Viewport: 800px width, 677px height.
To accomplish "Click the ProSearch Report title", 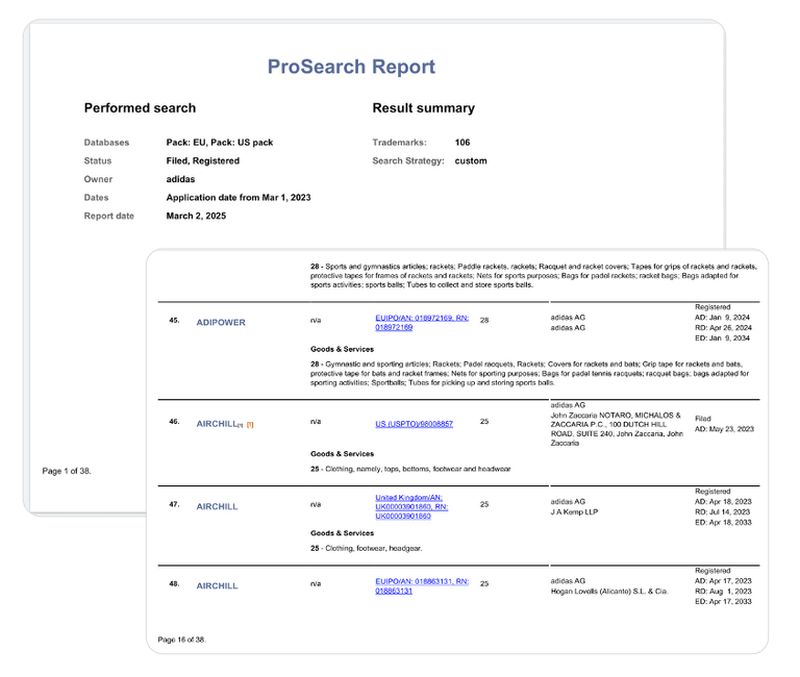I will (x=351, y=67).
